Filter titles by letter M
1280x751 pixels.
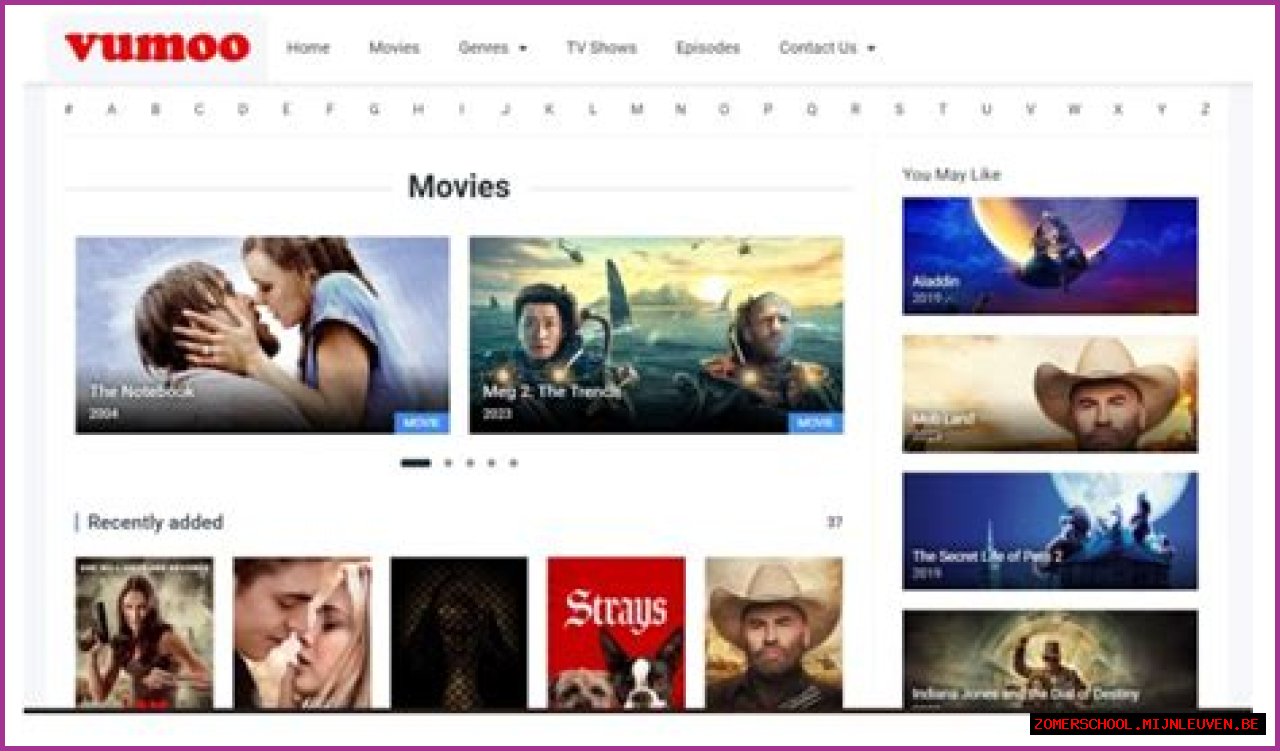coord(636,109)
